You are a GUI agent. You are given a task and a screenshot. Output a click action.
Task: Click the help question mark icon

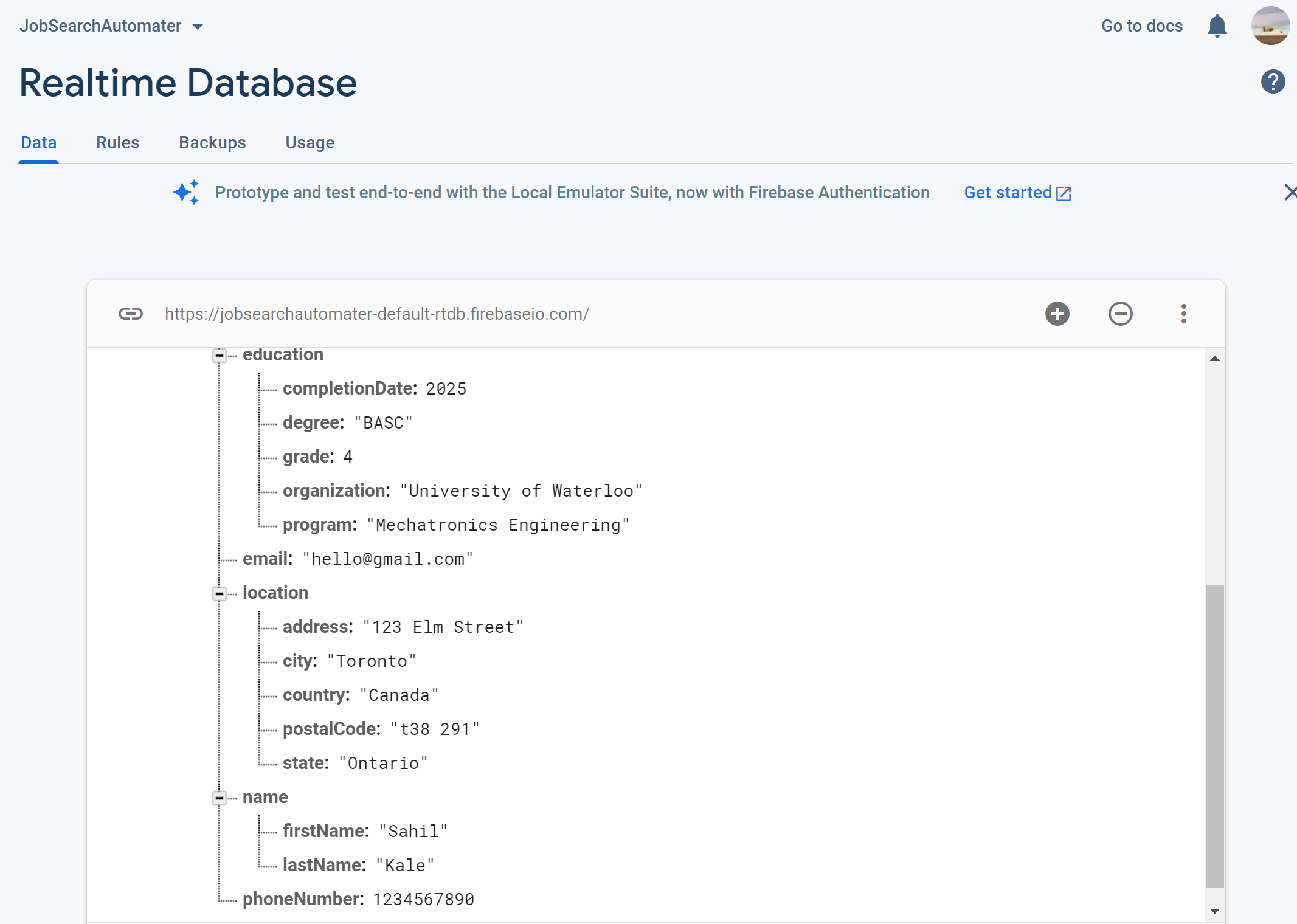point(1273,81)
